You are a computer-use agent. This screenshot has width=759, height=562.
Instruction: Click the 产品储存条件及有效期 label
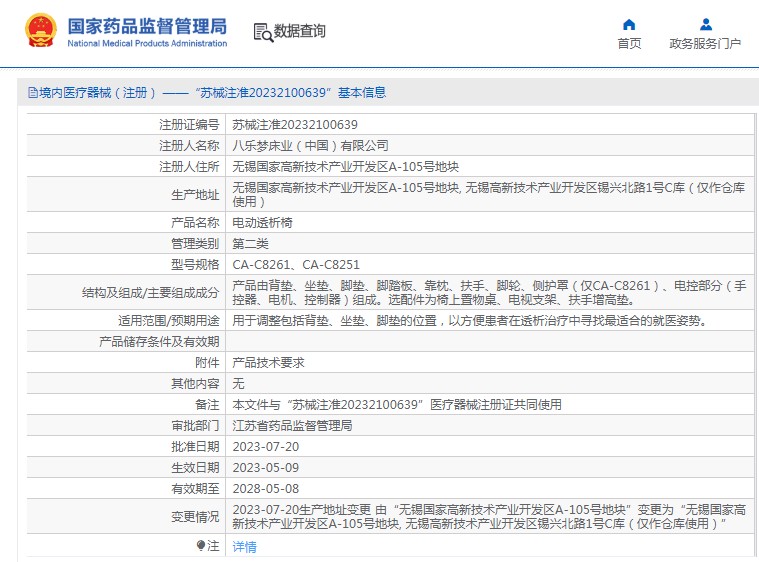(159, 342)
